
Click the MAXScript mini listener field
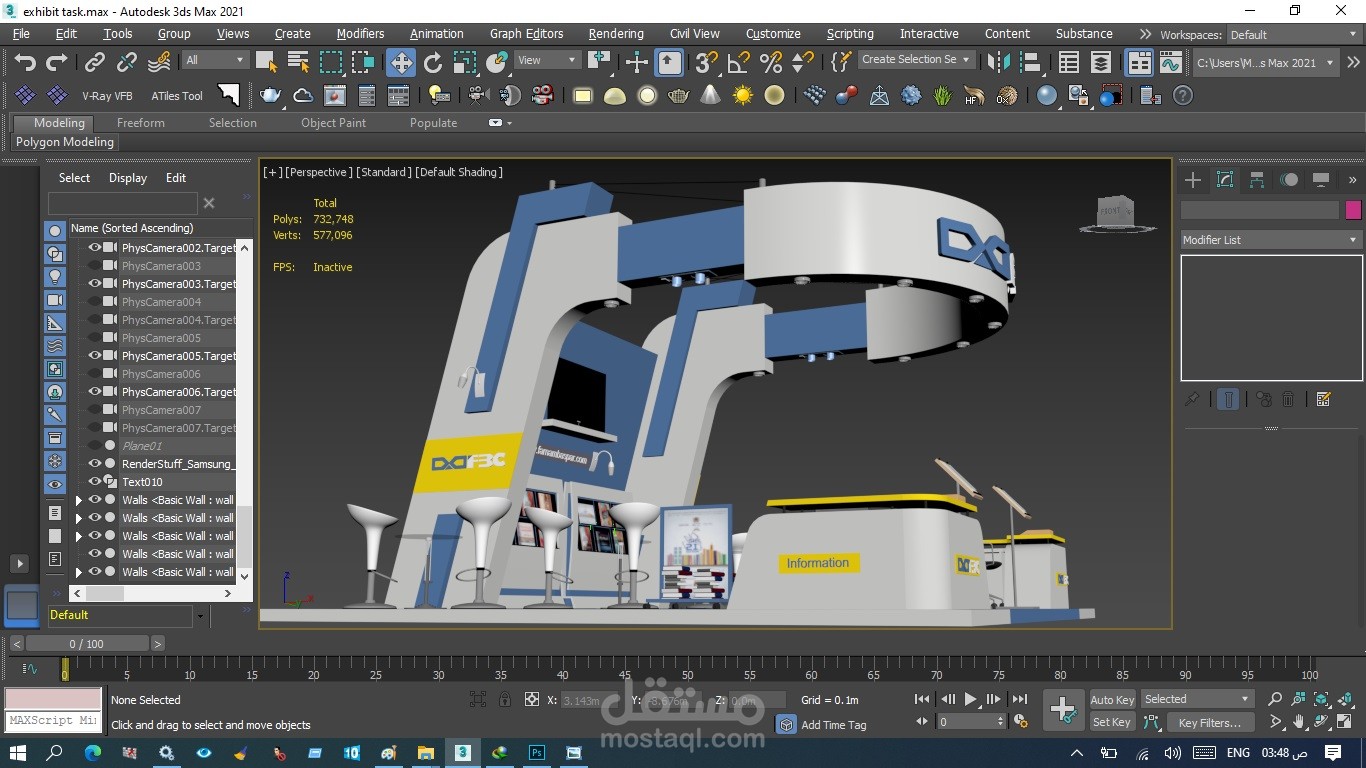pos(53,720)
